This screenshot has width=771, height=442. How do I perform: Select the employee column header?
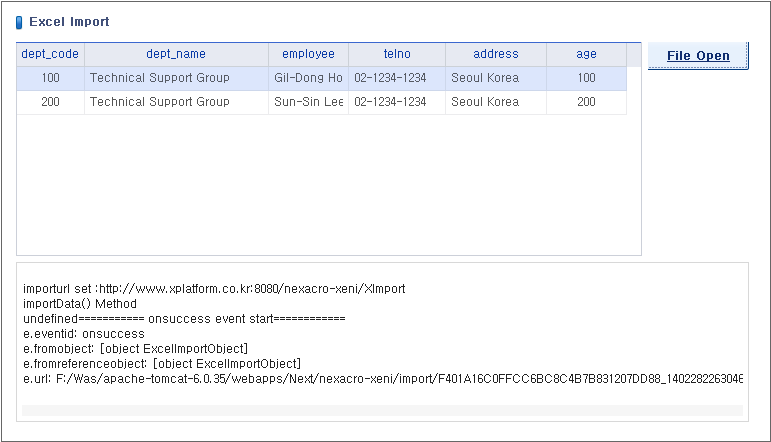click(308, 54)
